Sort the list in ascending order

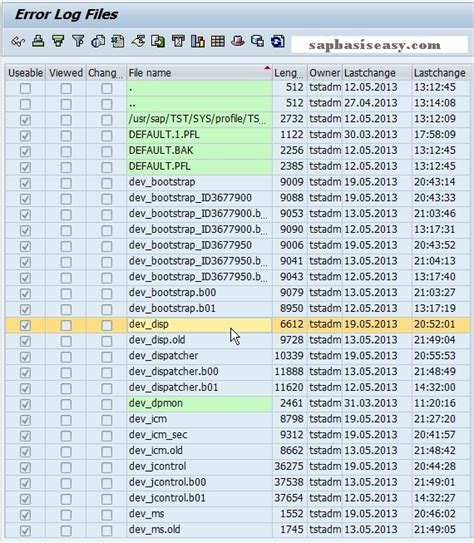pyautogui.click(x=38, y=42)
